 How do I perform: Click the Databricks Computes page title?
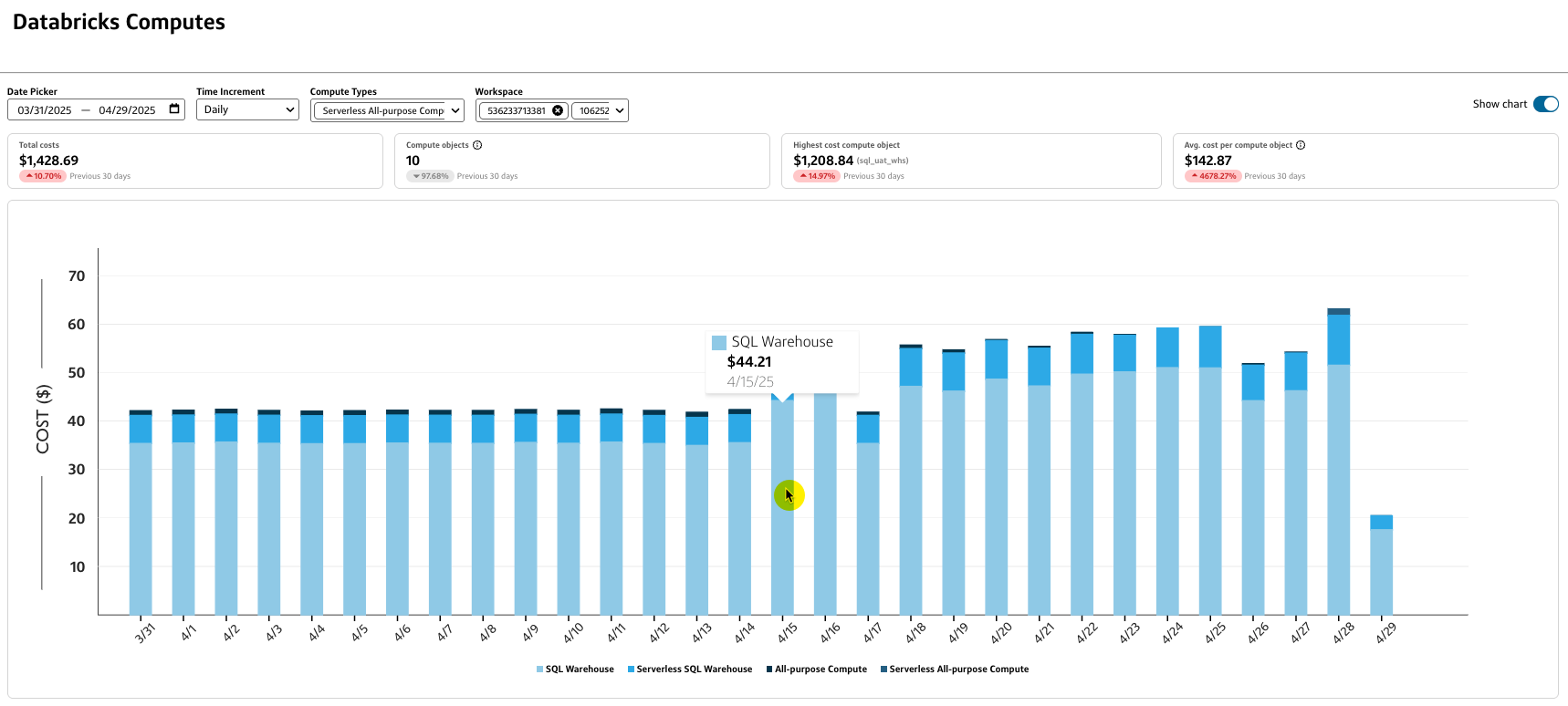pyautogui.click(x=119, y=22)
